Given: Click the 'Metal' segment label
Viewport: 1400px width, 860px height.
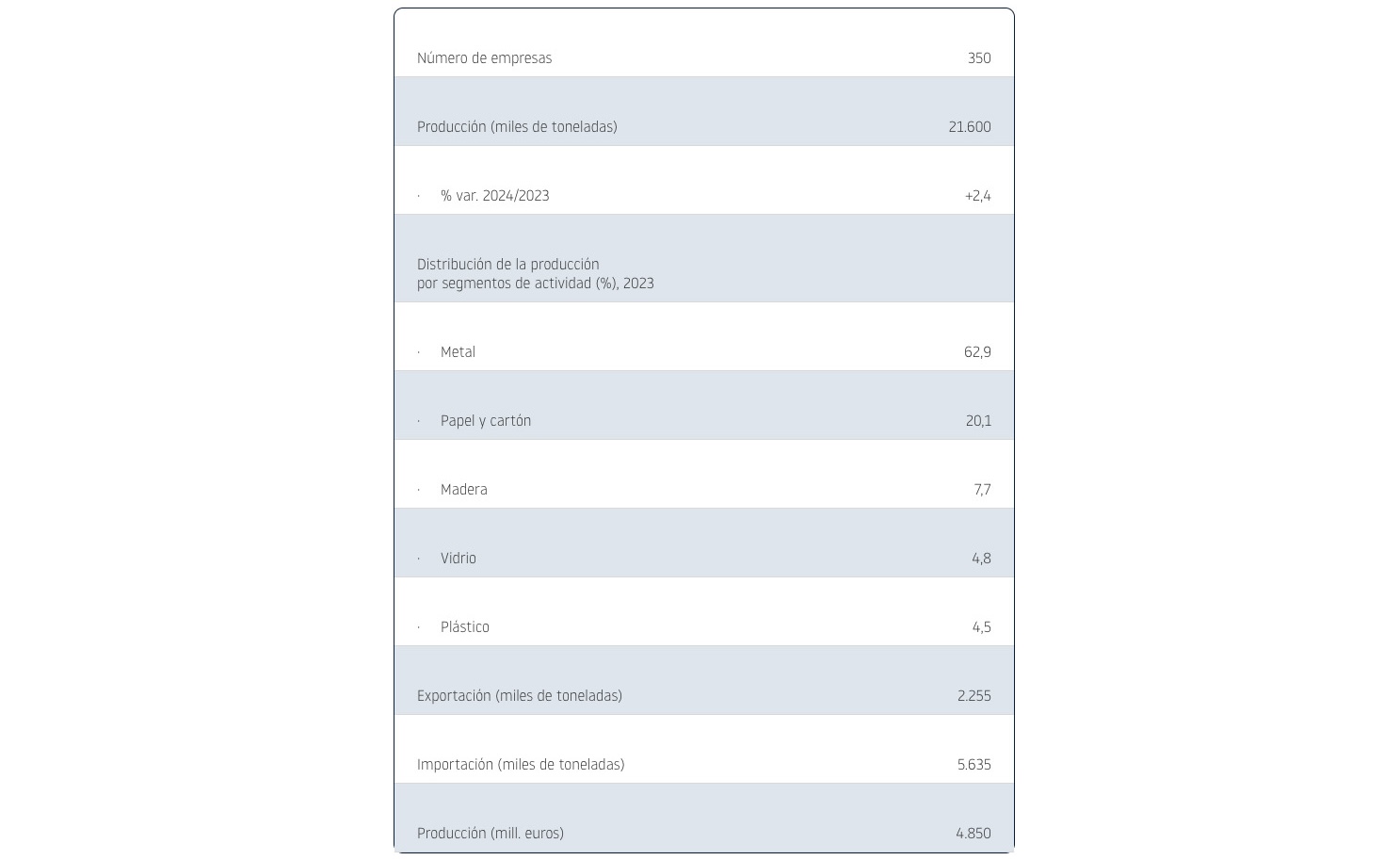Looking at the screenshot, I should (458, 352).
